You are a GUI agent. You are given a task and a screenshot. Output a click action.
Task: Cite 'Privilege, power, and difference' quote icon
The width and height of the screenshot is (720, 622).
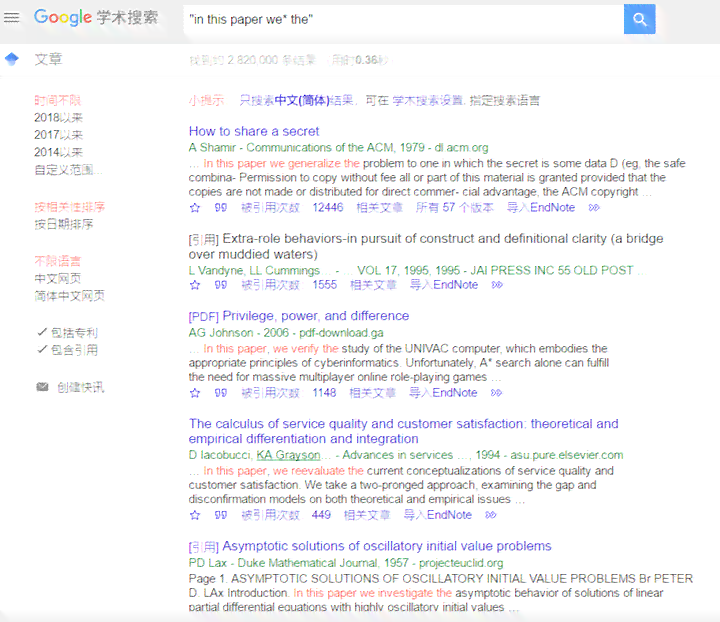pos(221,392)
